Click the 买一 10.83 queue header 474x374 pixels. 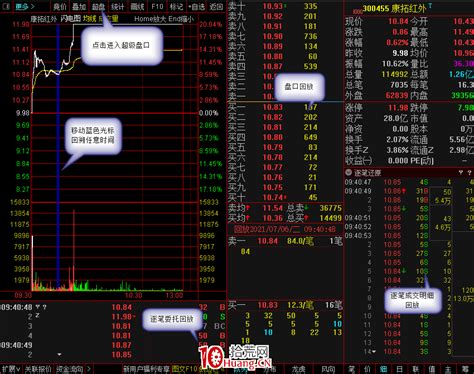tap(285, 305)
